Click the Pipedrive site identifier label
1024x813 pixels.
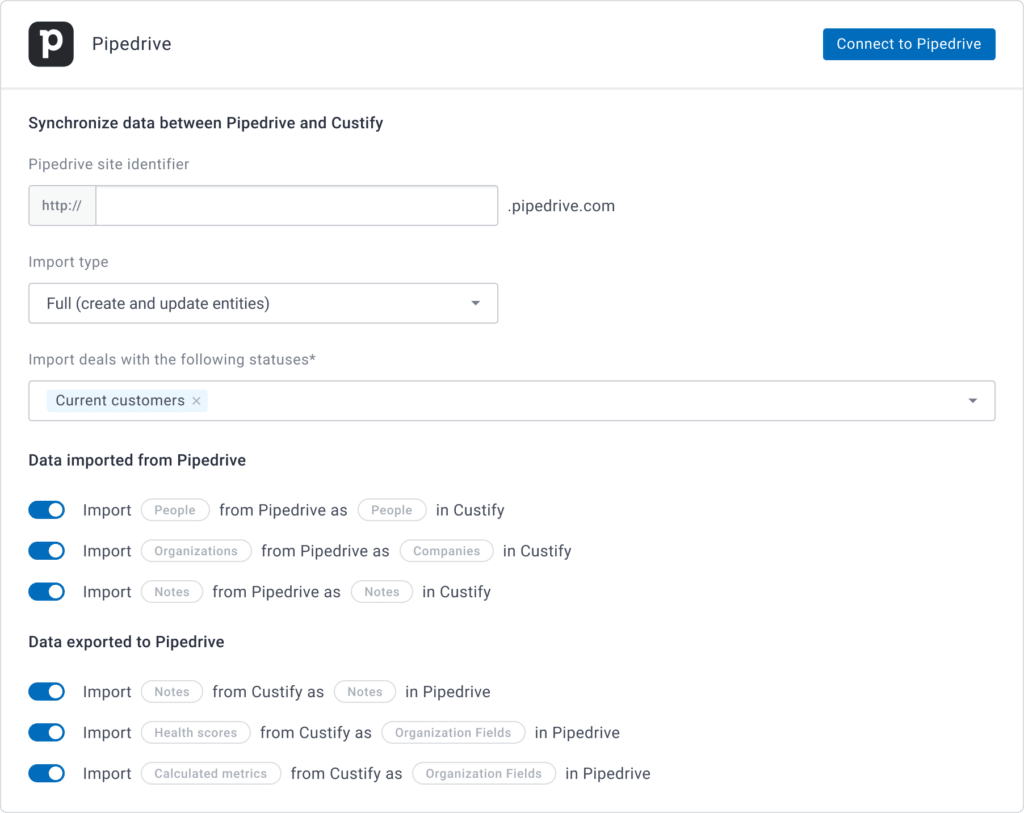tap(108, 164)
